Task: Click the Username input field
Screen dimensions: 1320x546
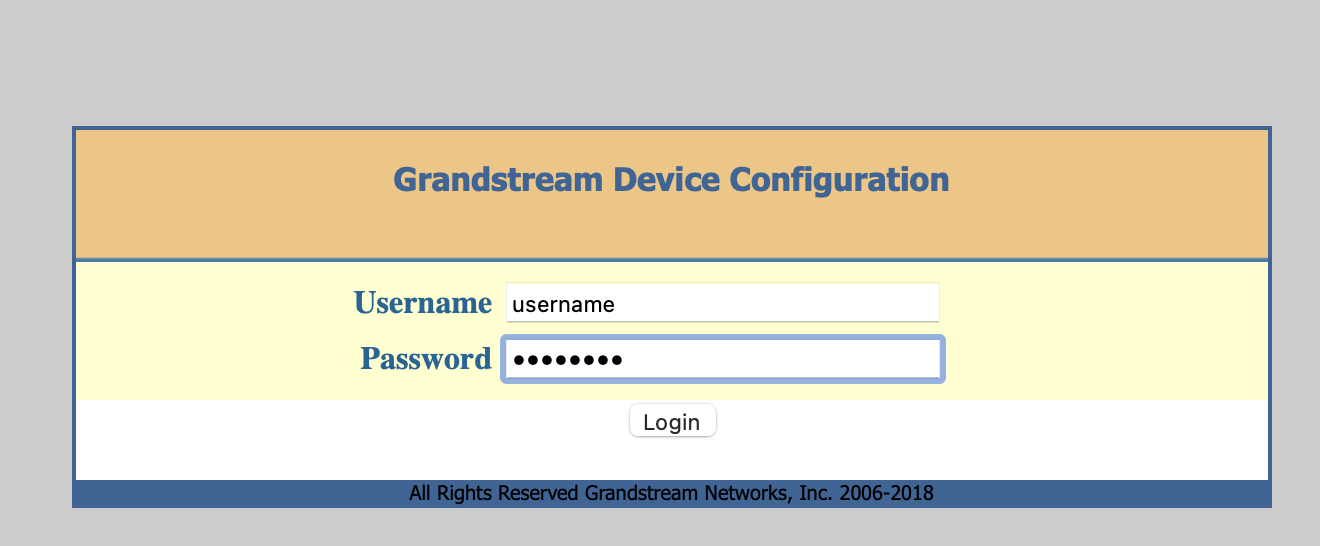Action: pos(722,303)
